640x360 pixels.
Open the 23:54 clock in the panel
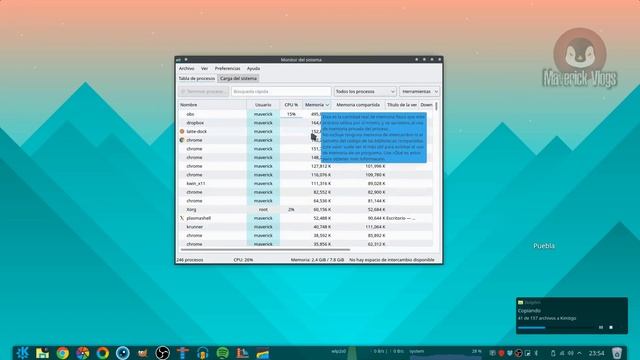pyautogui.click(x=597, y=353)
